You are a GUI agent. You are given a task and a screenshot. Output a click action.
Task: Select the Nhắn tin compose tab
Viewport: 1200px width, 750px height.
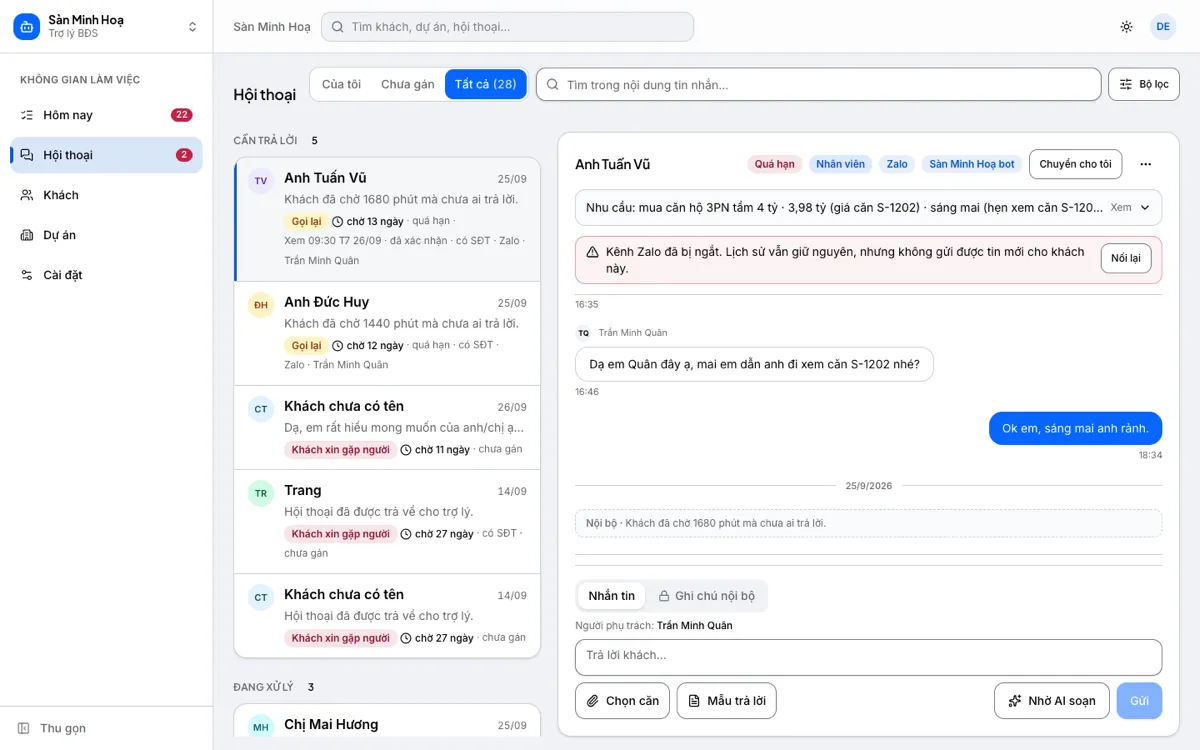point(612,596)
